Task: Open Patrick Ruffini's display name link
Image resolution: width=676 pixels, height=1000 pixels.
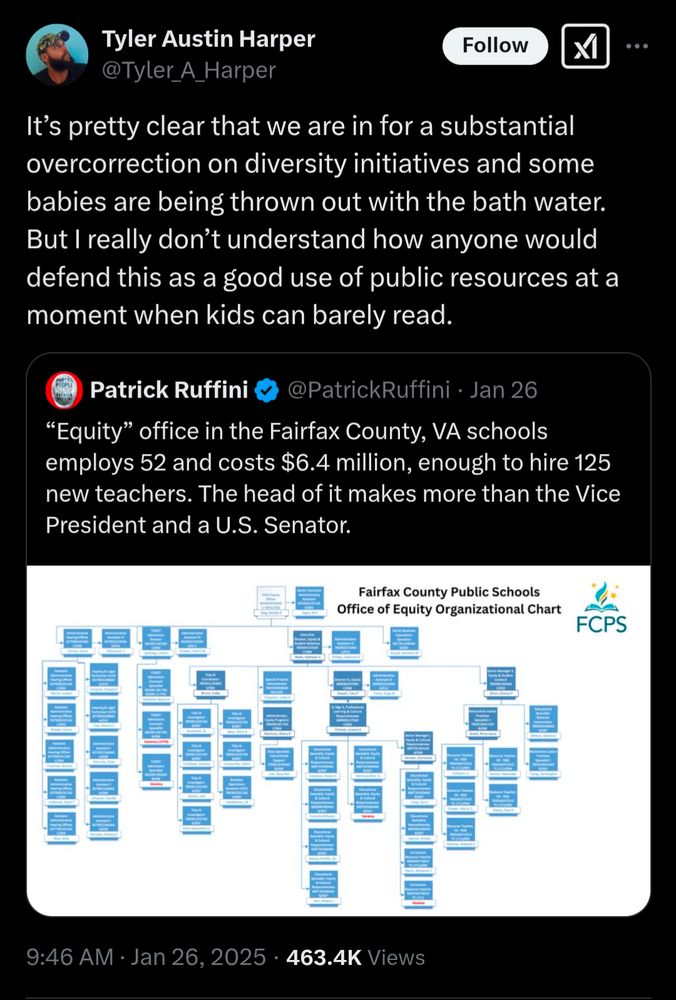Action: (x=169, y=390)
